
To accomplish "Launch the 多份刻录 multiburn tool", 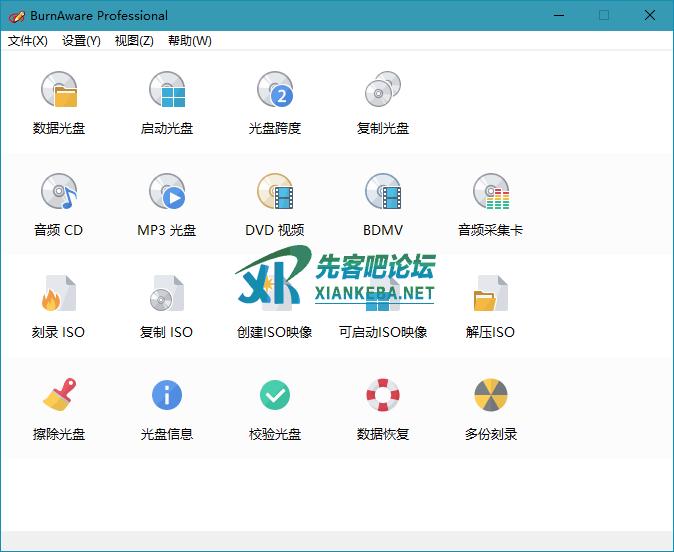I will 491,397.
